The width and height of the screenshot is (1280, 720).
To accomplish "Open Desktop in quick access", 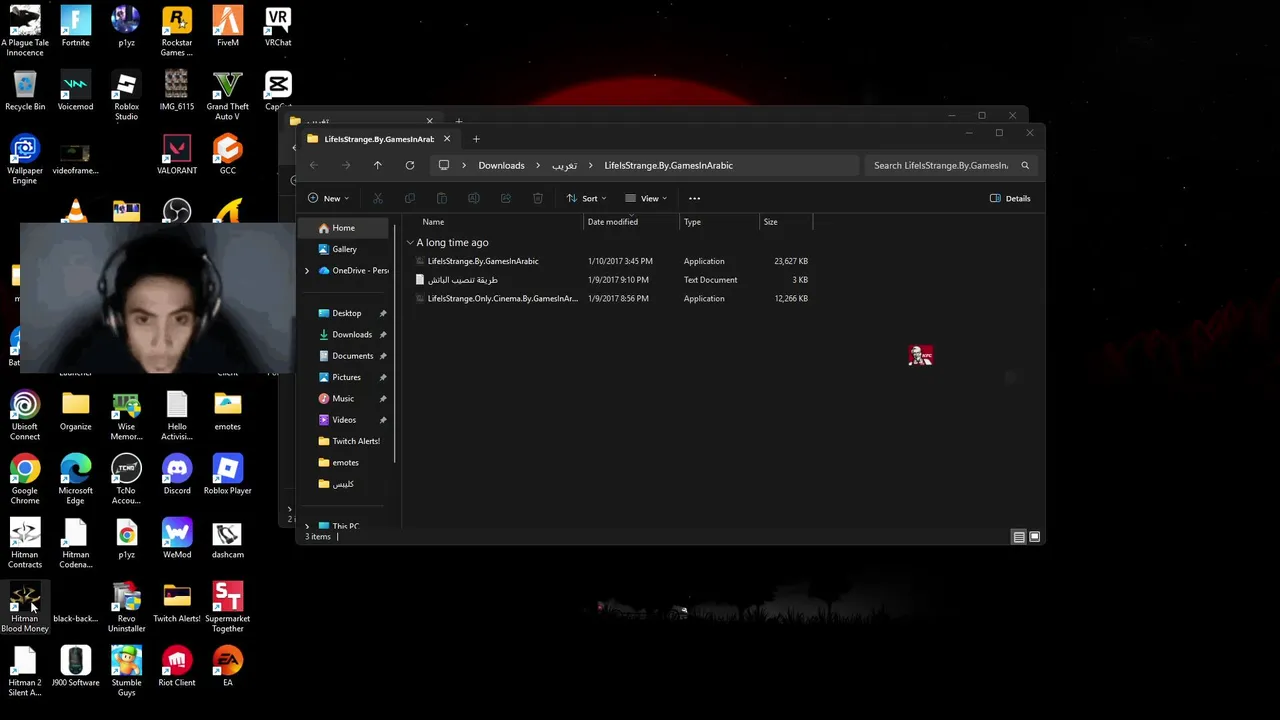I will coord(346,313).
